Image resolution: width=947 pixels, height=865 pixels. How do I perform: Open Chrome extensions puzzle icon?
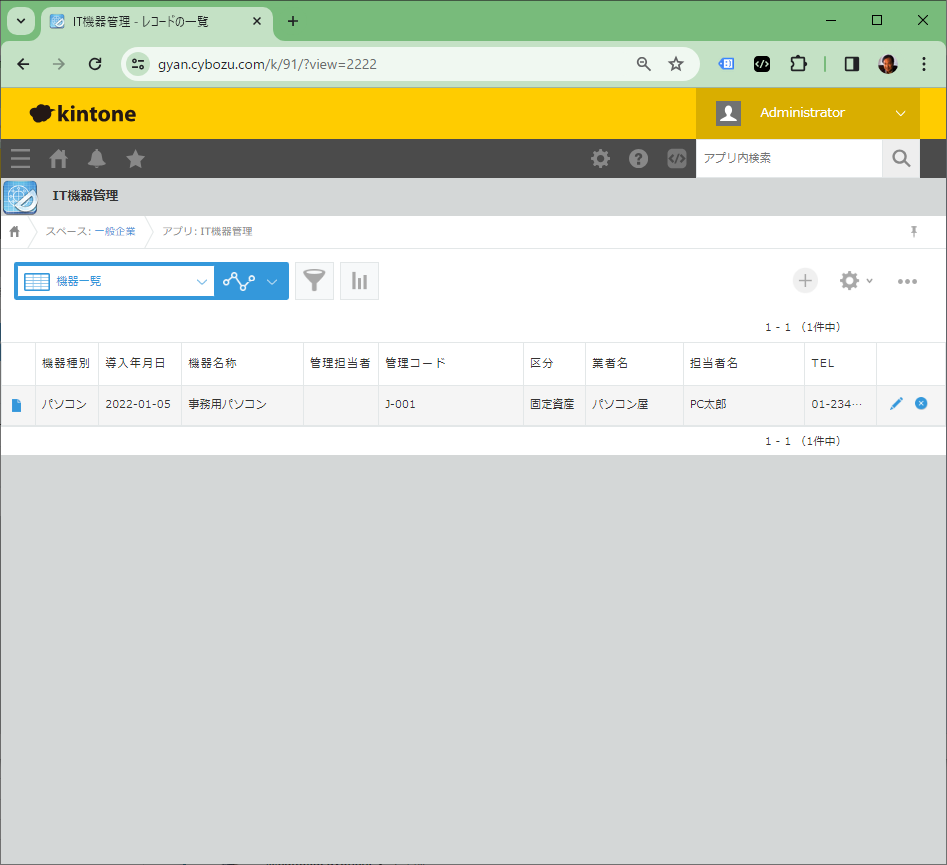[x=798, y=64]
